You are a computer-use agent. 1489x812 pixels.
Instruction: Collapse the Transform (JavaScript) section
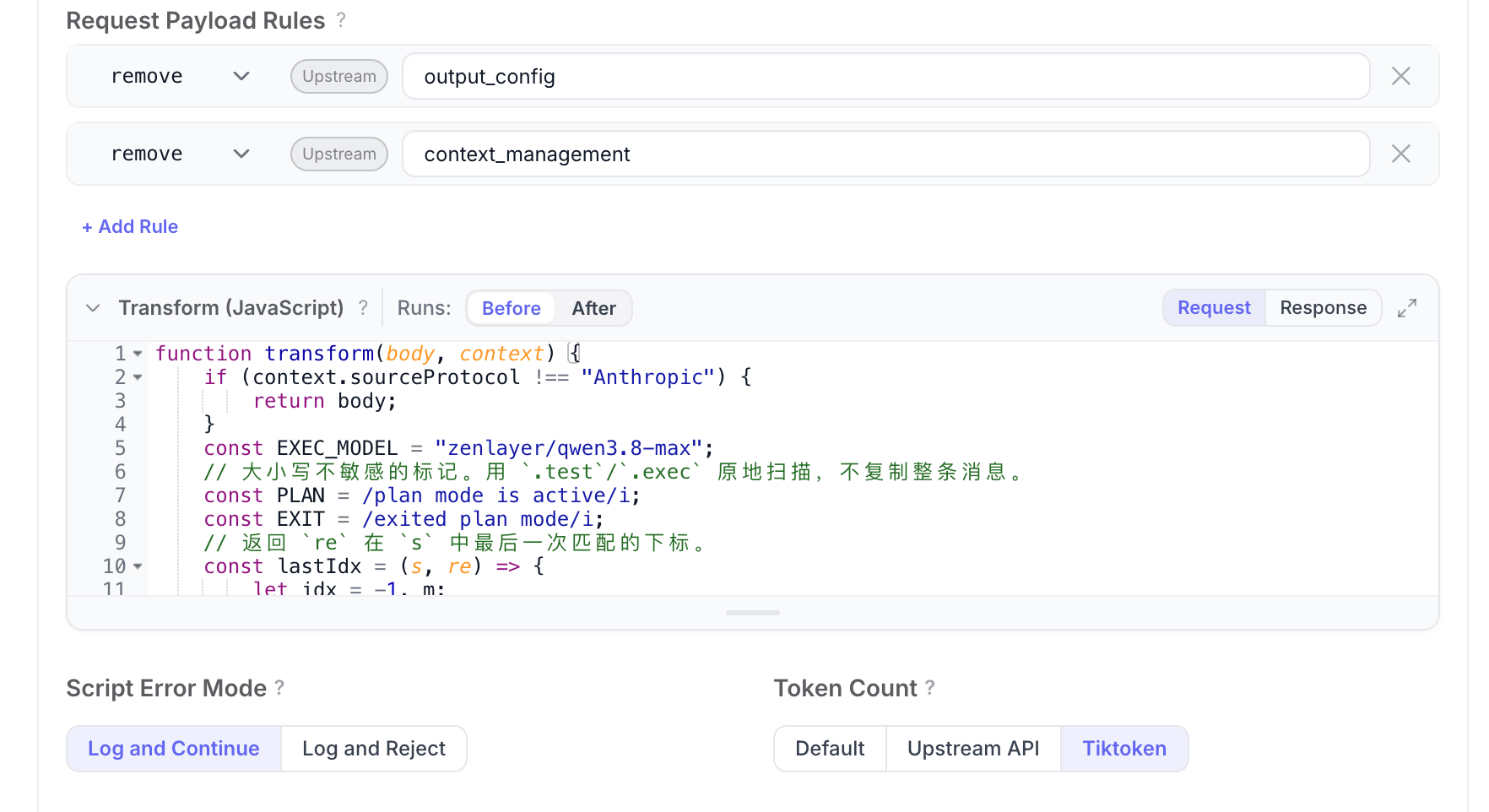(x=93, y=308)
